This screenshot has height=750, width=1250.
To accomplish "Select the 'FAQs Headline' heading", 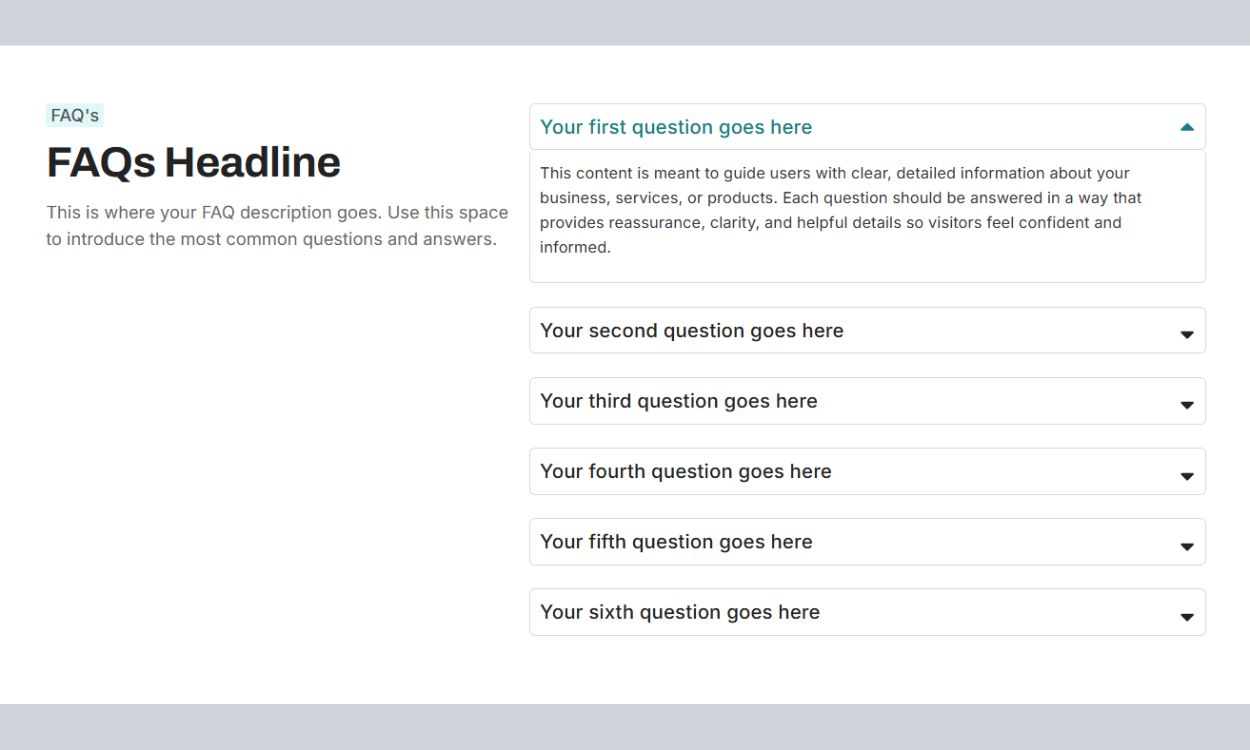I will pyautogui.click(x=194, y=162).
